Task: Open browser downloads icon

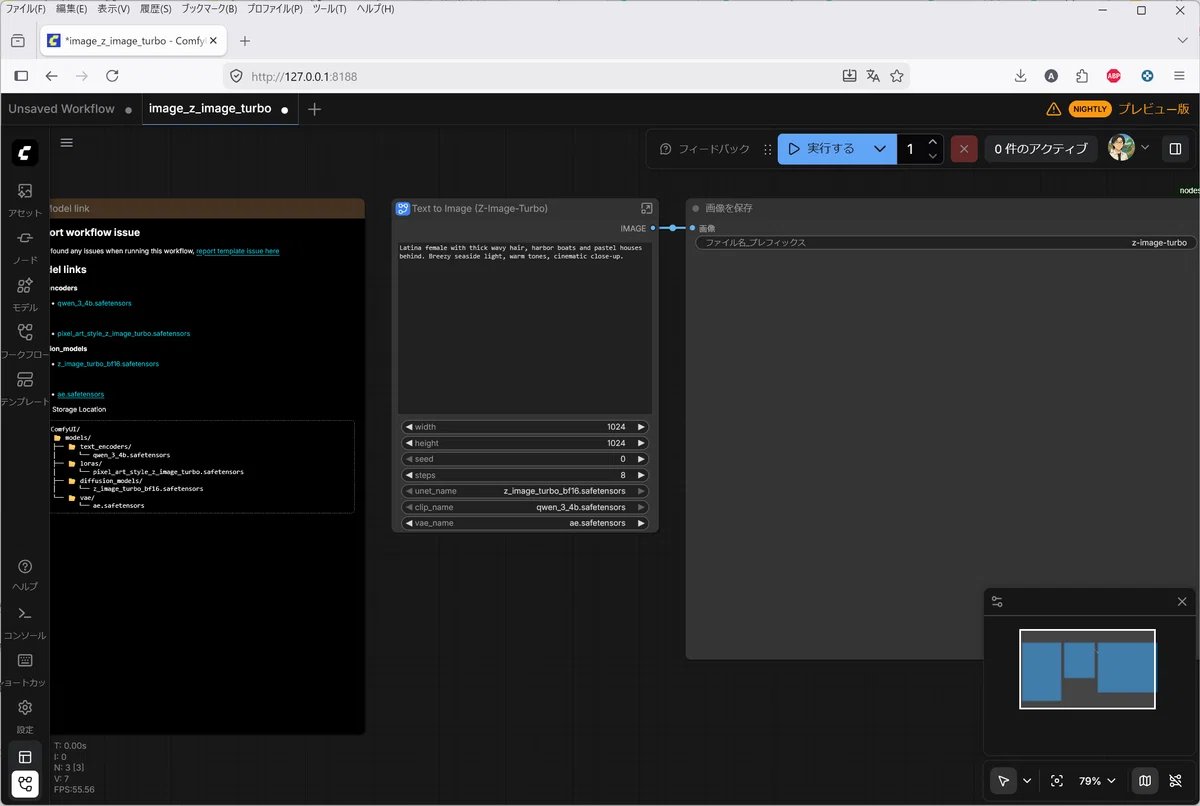Action: point(1020,76)
